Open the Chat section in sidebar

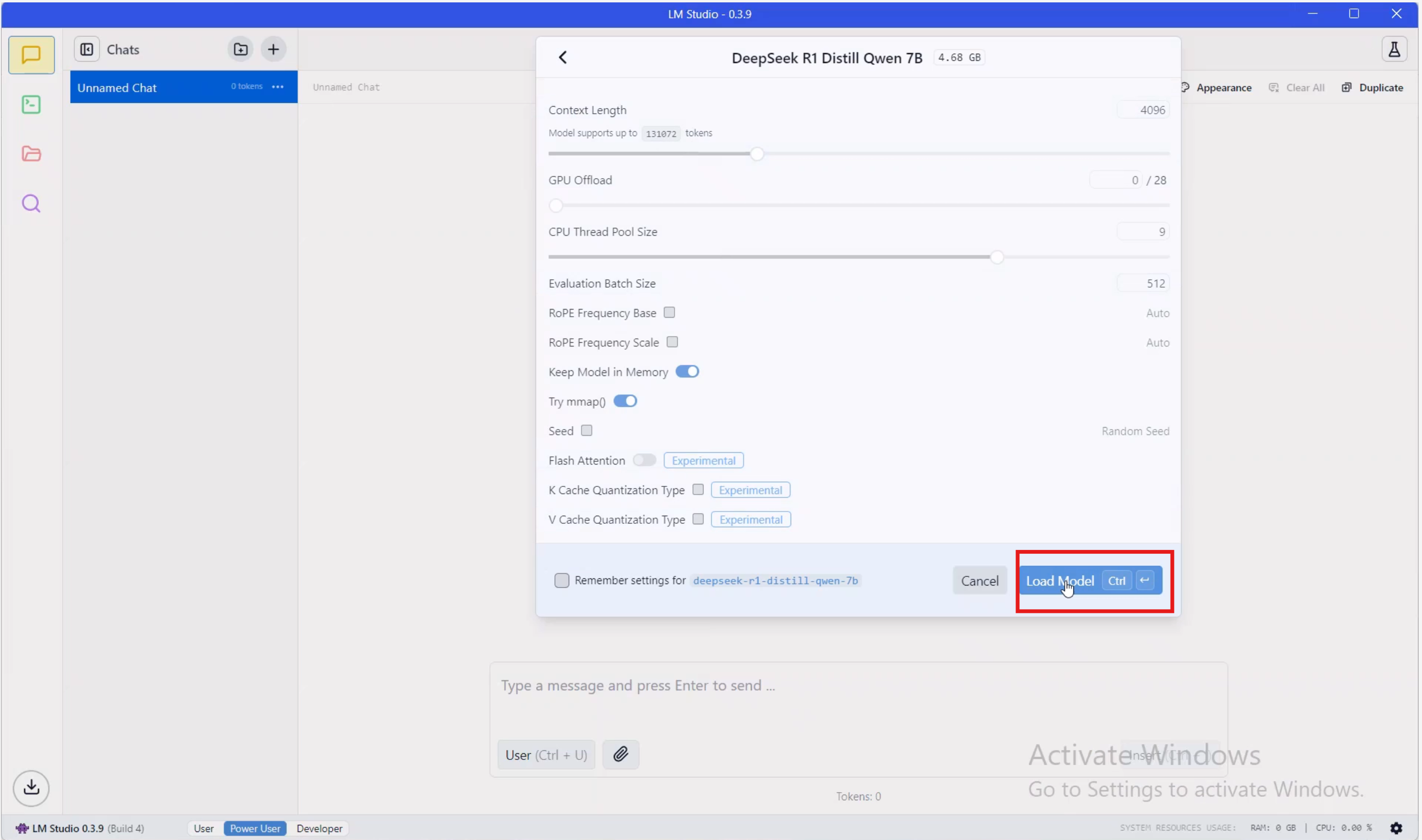31,55
